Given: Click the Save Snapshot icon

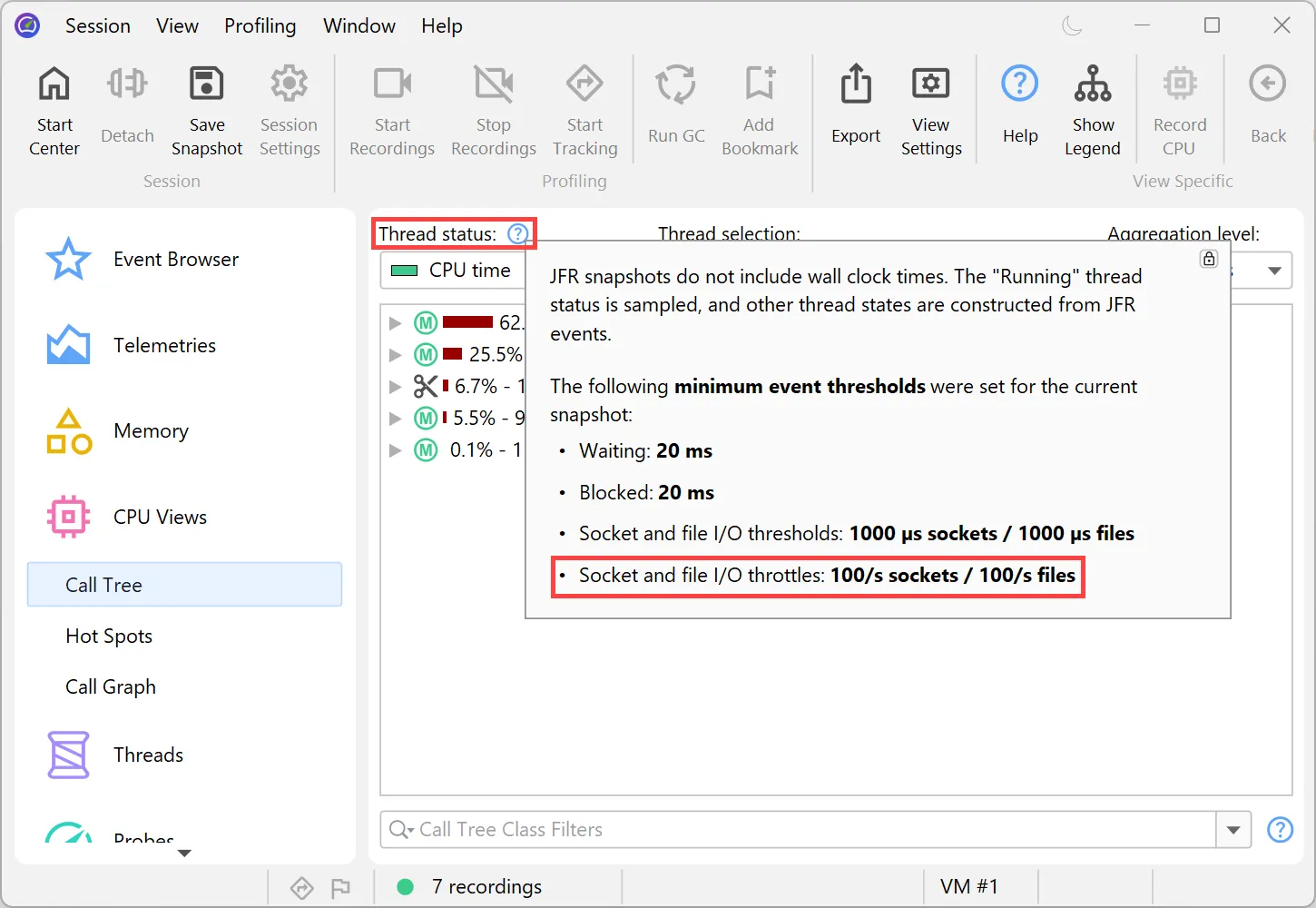Looking at the screenshot, I should tap(206, 84).
